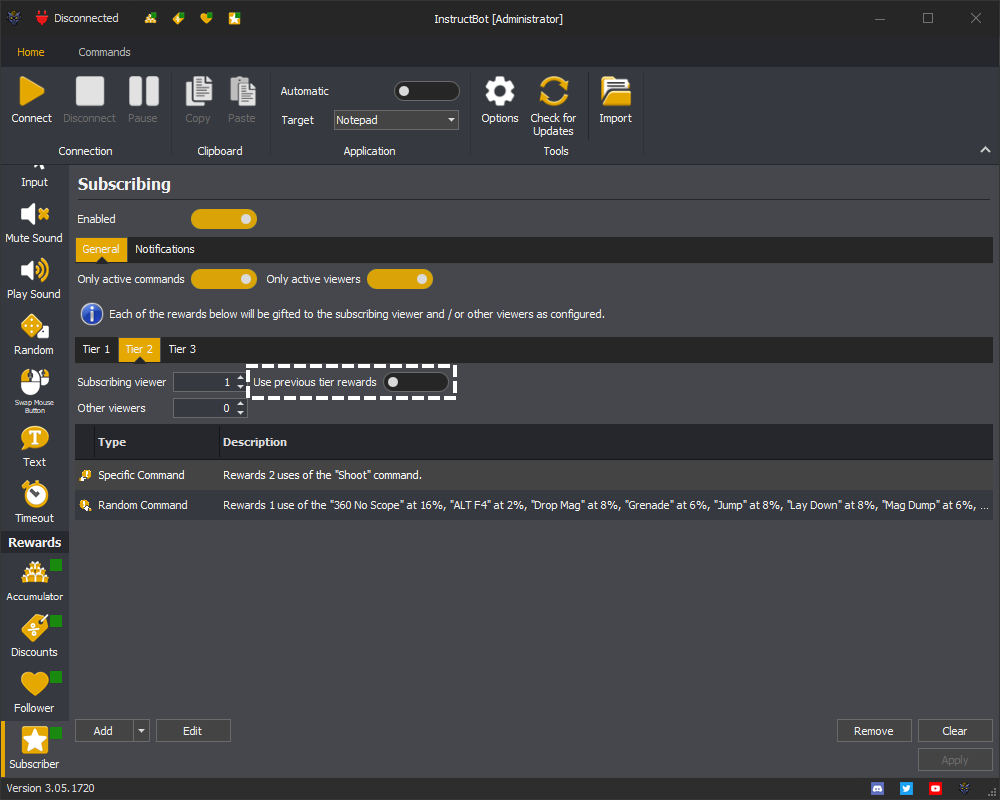Toggle Only active commands switch
The height and width of the screenshot is (800, 1000).
click(x=224, y=279)
